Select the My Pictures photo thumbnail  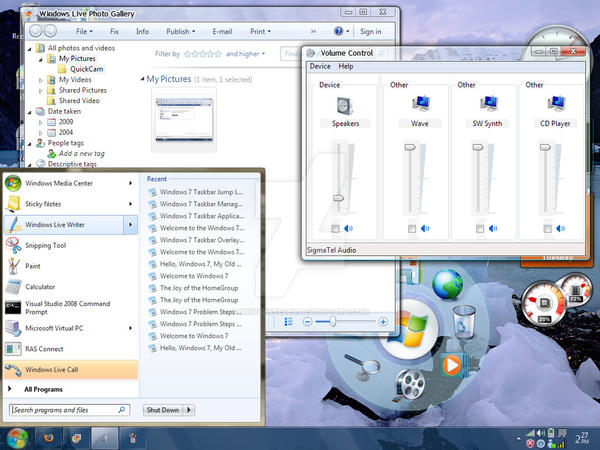tap(184, 120)
